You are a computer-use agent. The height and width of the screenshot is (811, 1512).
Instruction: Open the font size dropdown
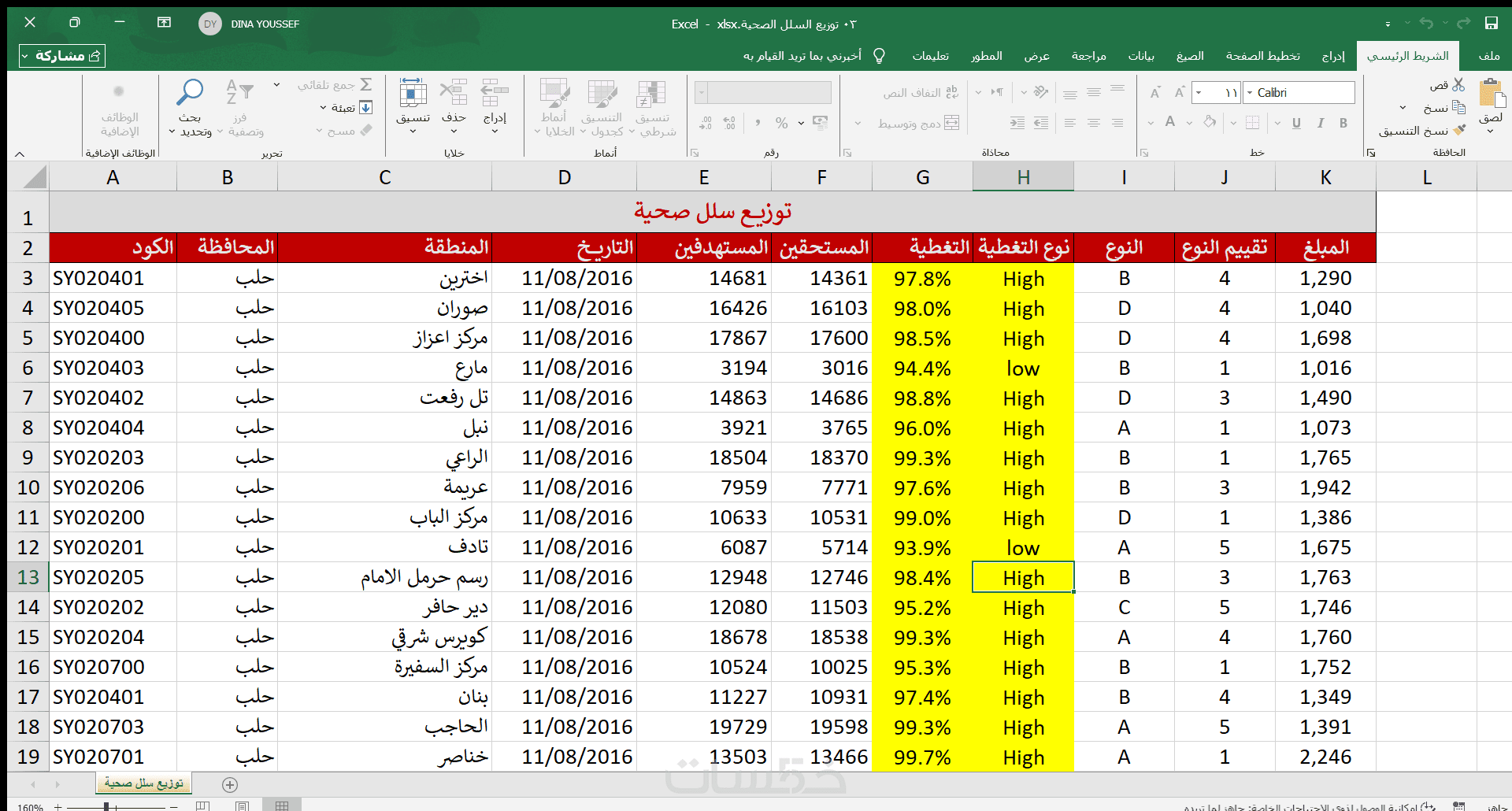click(1199, 93)
